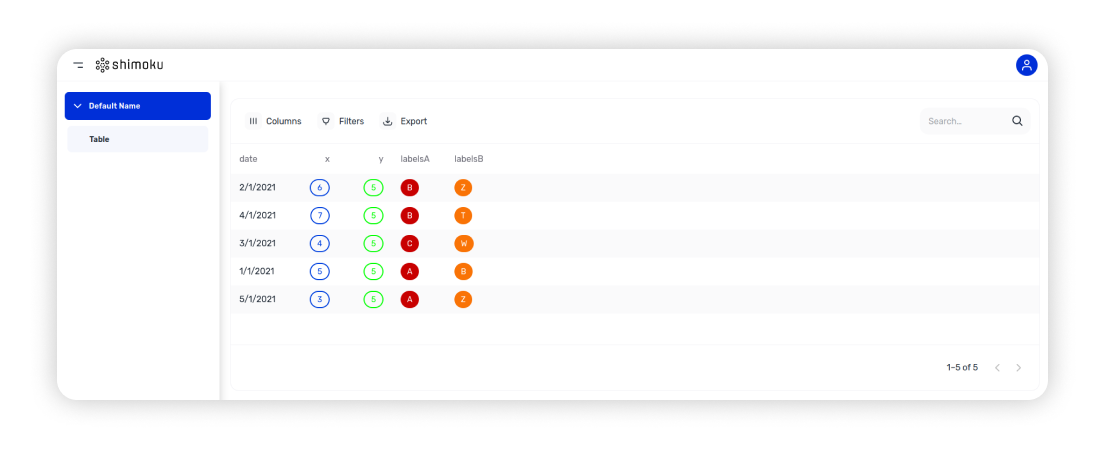The image size is (1105, 450).
Task: Go to the next table page
Action: coord(1019,368)
